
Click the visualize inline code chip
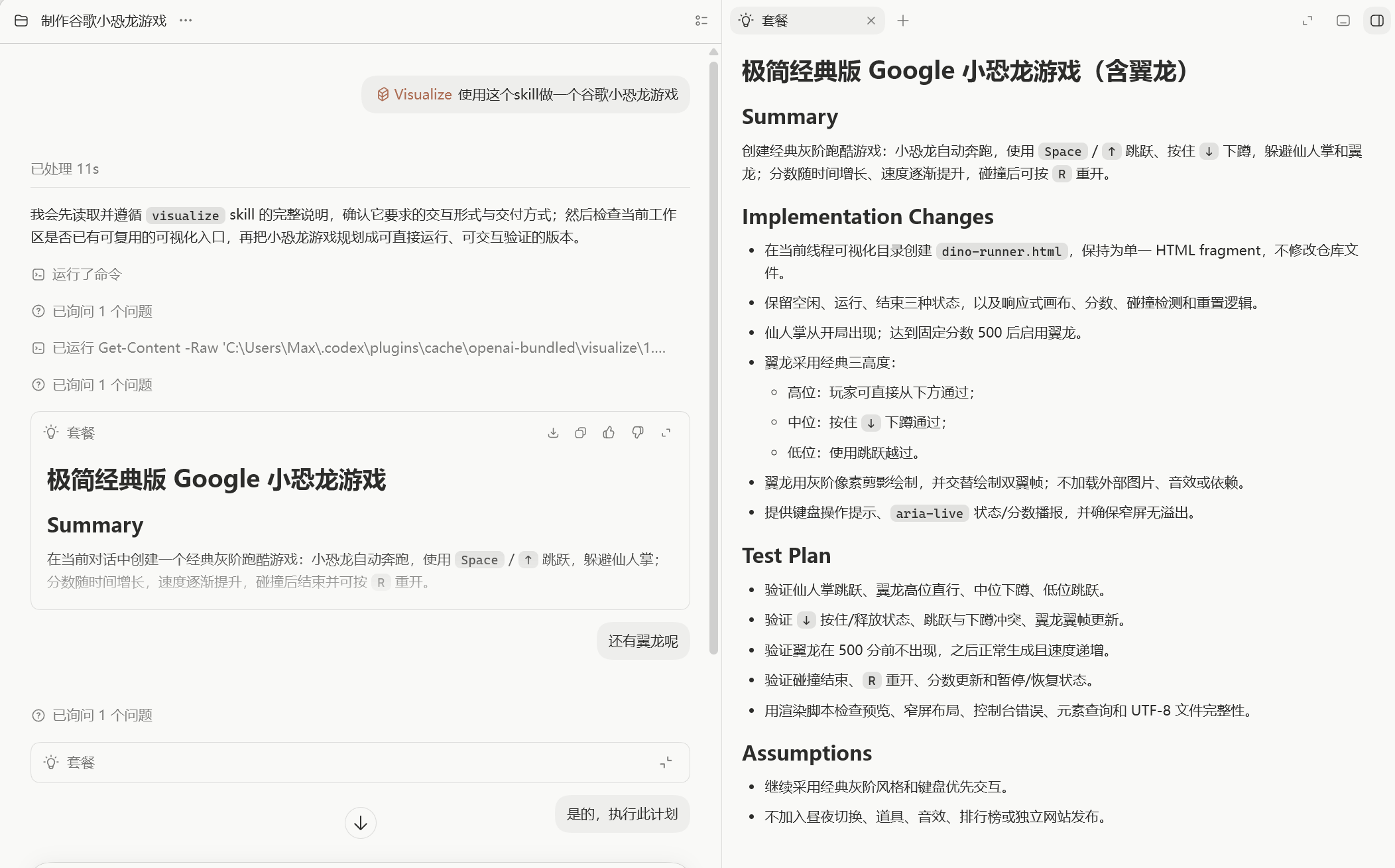pos(186,216)
